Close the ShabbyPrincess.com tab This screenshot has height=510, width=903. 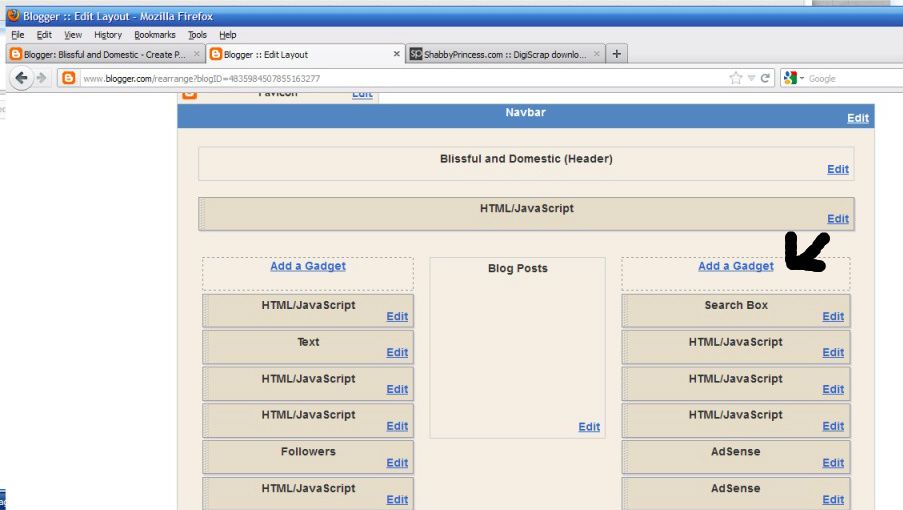pyautogui.click(x=597, y=54)
